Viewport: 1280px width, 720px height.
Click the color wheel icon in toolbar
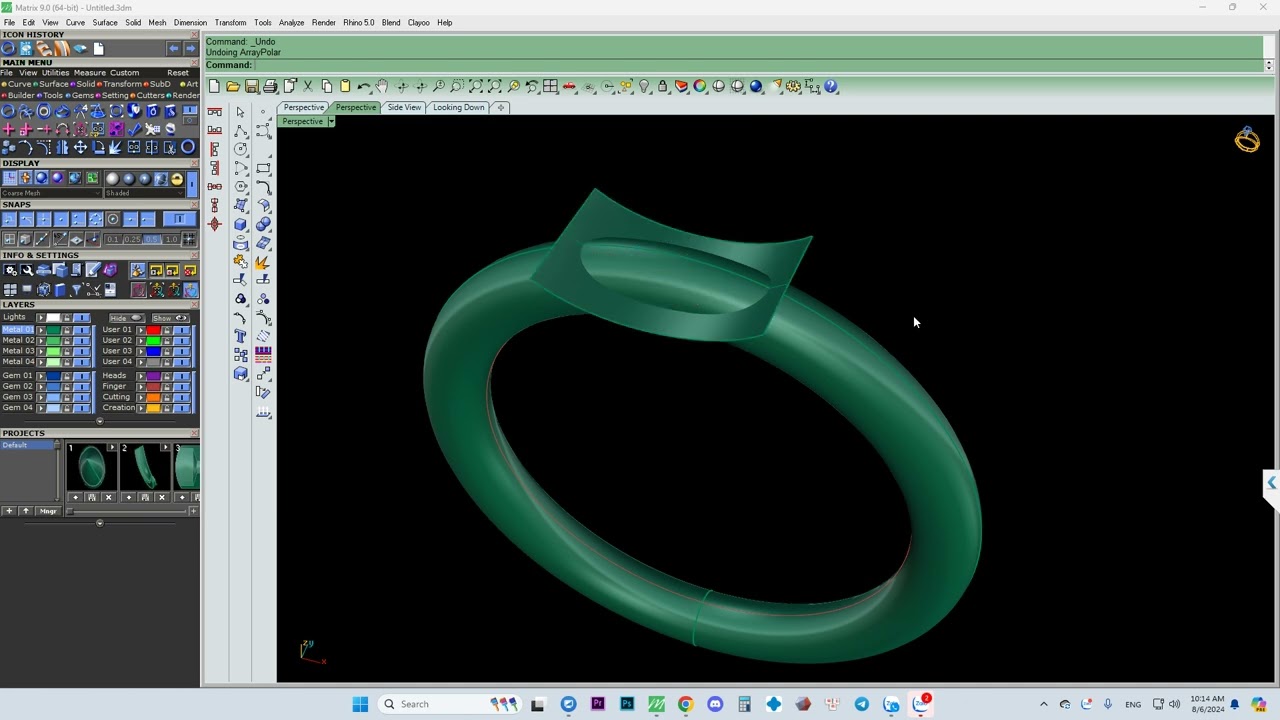click(699, 87)
